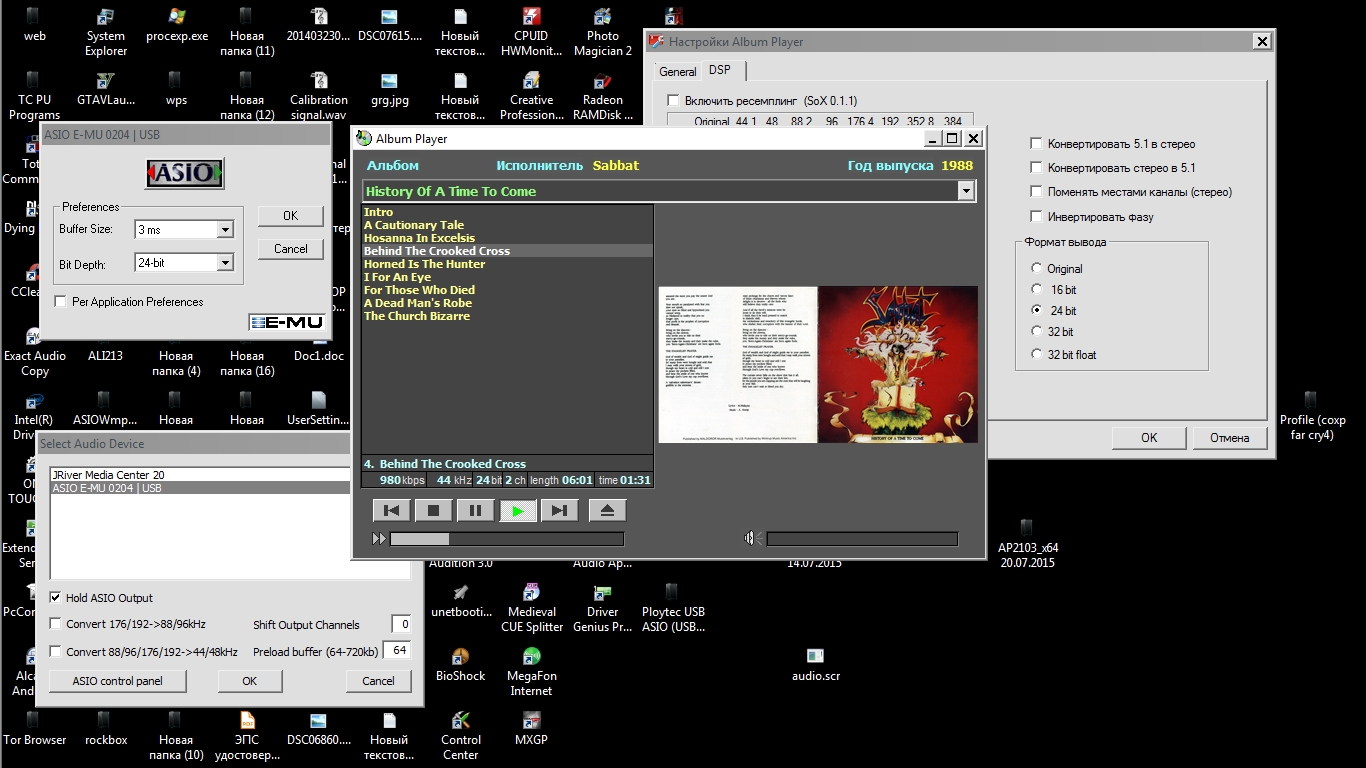Click Preload buffer input field
This screenshot has width=1366, height=768.
[397, 651]
